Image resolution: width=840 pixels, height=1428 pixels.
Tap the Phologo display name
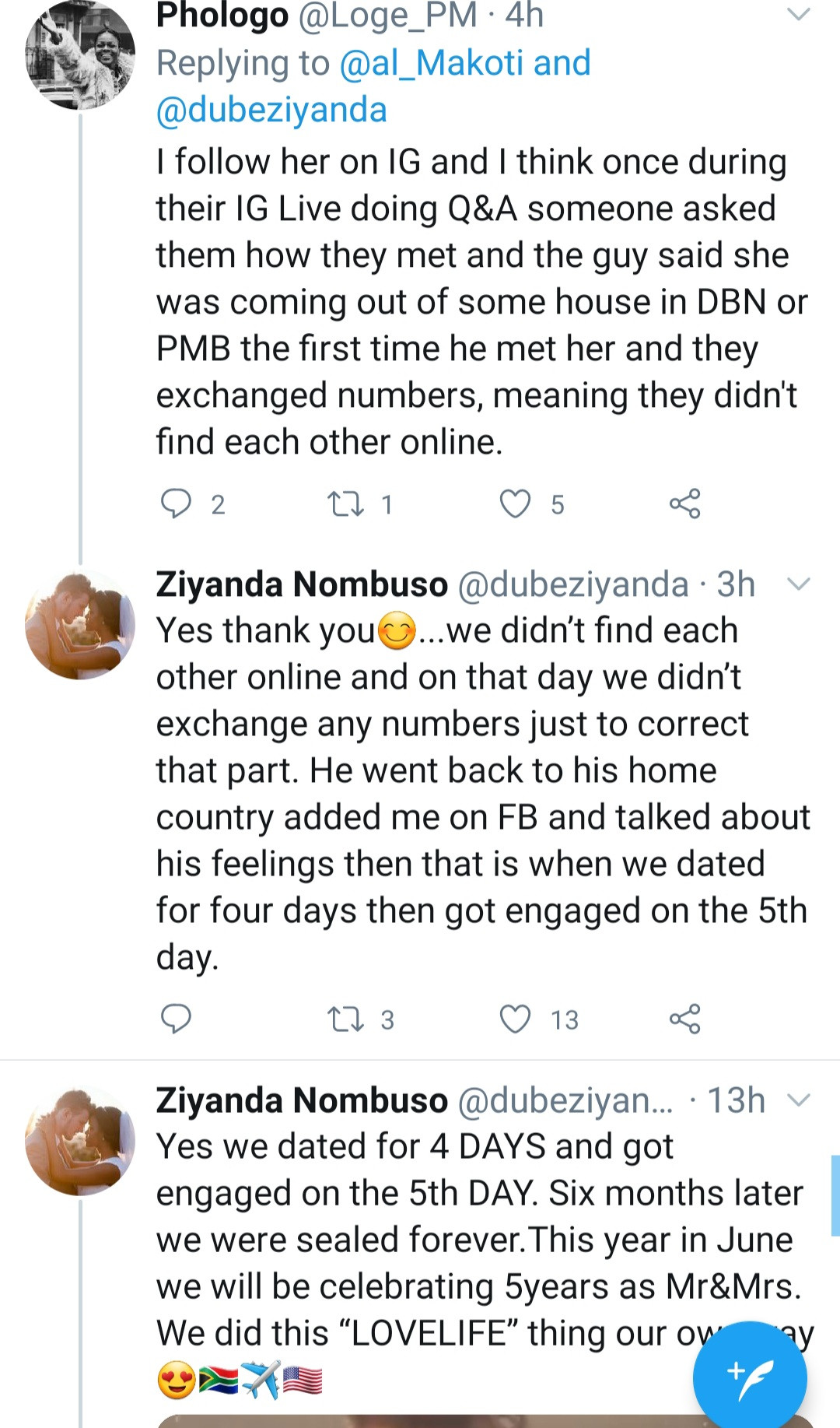point(222,16)
